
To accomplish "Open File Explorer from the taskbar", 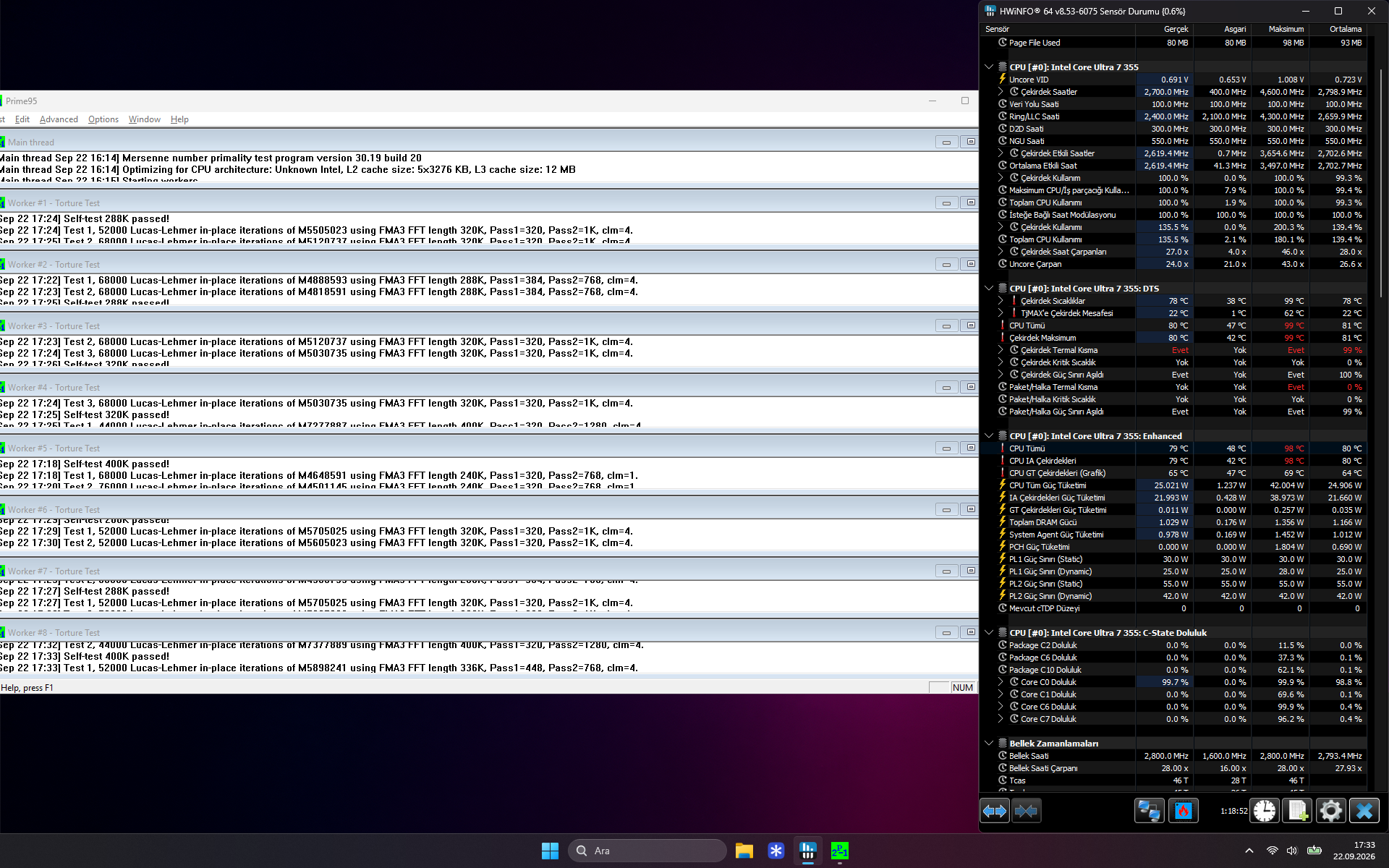I will 744,851.
